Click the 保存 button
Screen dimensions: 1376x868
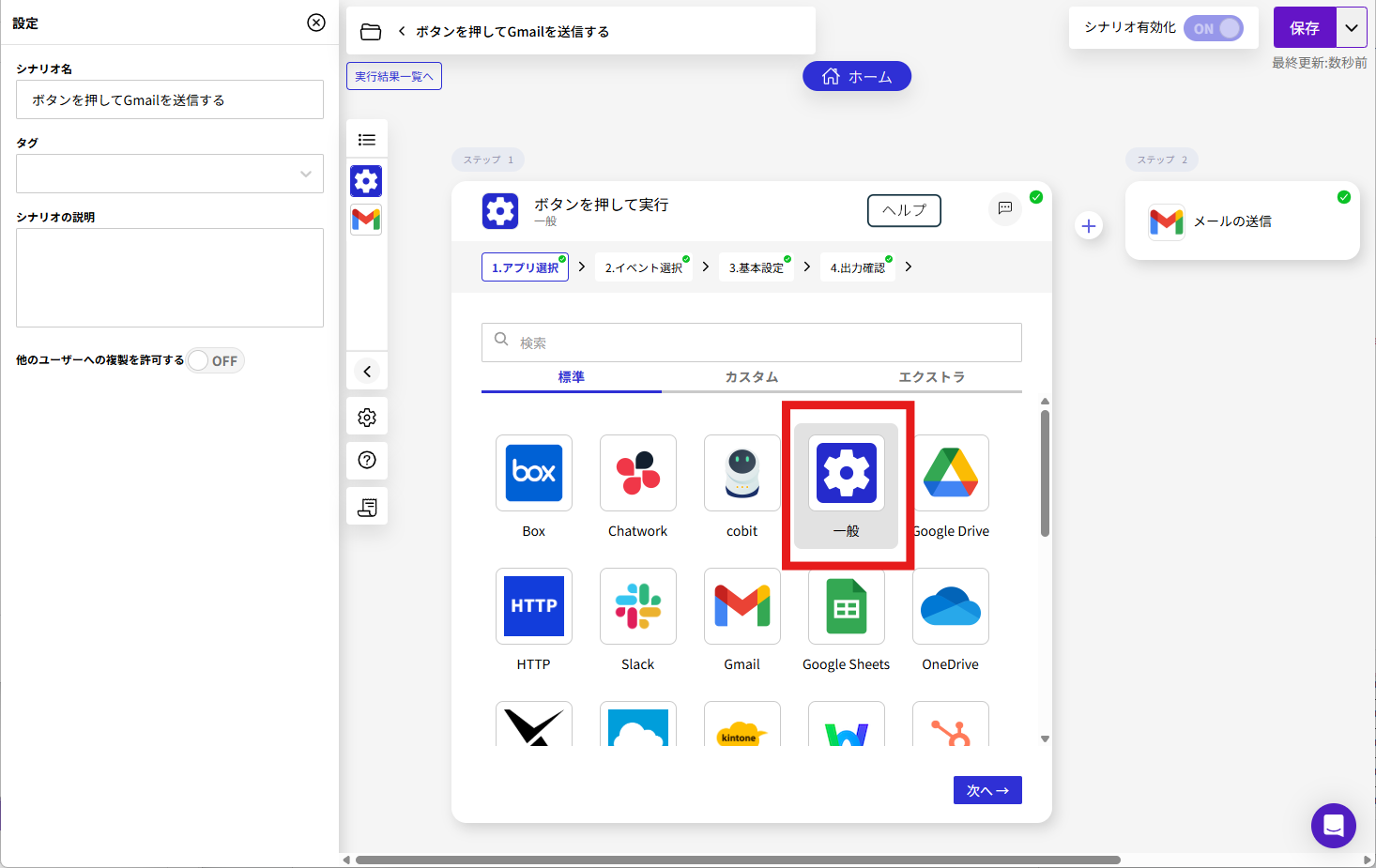[1305, 28]
